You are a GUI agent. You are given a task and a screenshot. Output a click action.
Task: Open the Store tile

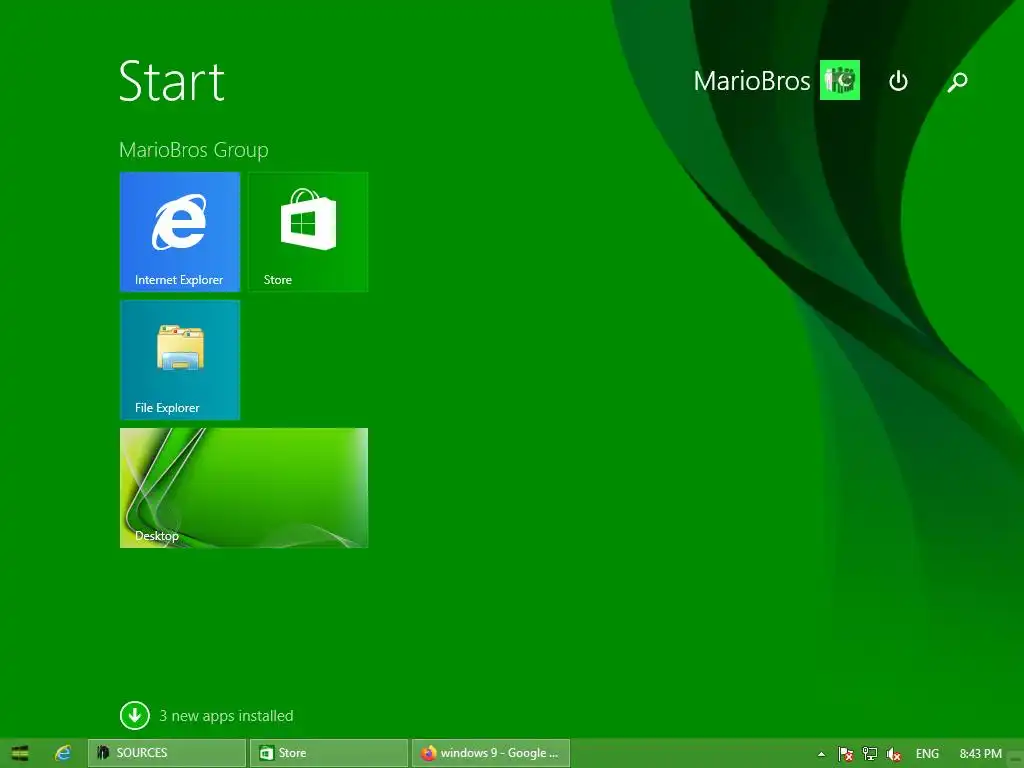pyautogui.click(x=308, y=231)
